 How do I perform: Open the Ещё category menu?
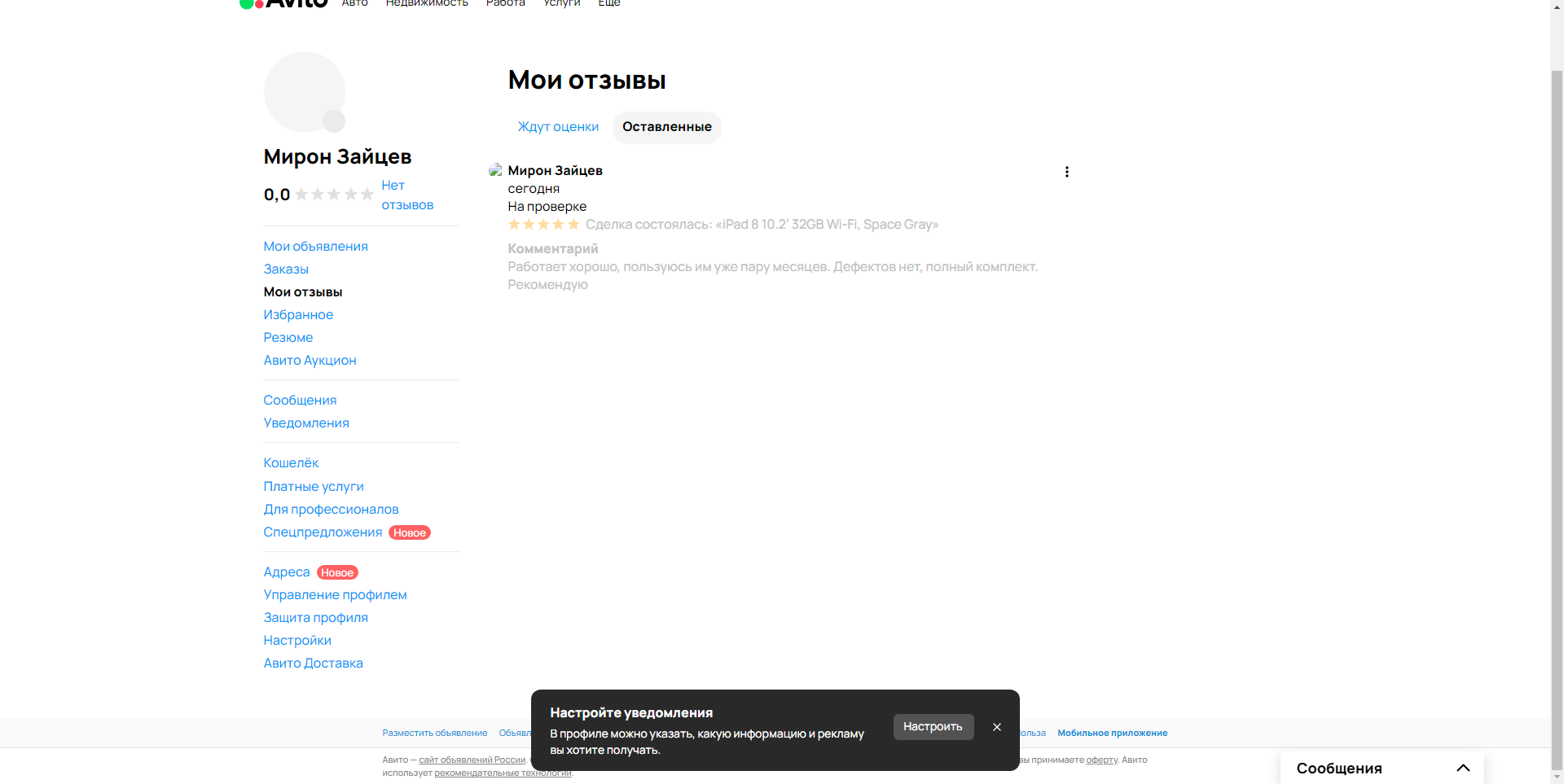(609, 3)
